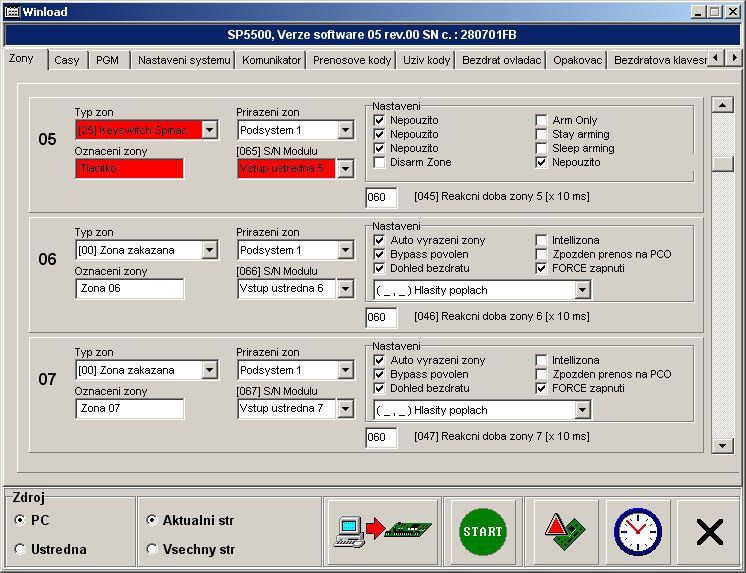Open the clock time settings icon
The width and height of the screenshot is (746, 573).
coord(636,532)
